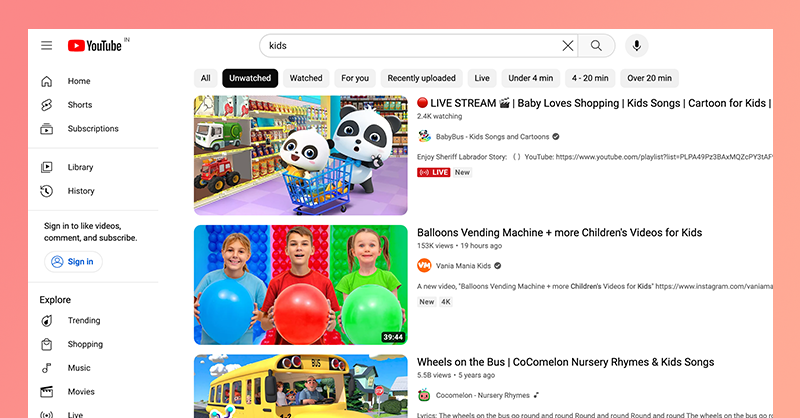Start voice search with microphone

pos(636,46)
